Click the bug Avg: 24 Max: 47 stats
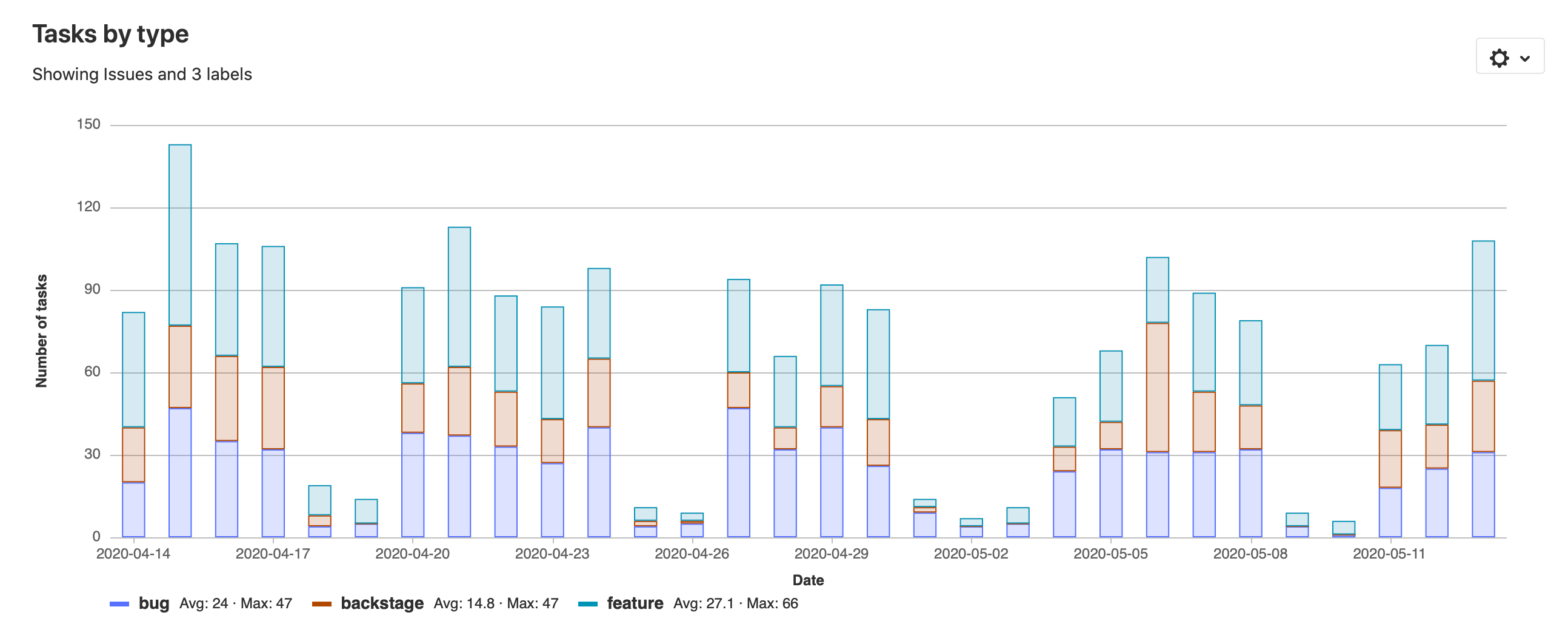This screenshot has width=1568, height=638. pyautogui.click(x=235, y=605)
